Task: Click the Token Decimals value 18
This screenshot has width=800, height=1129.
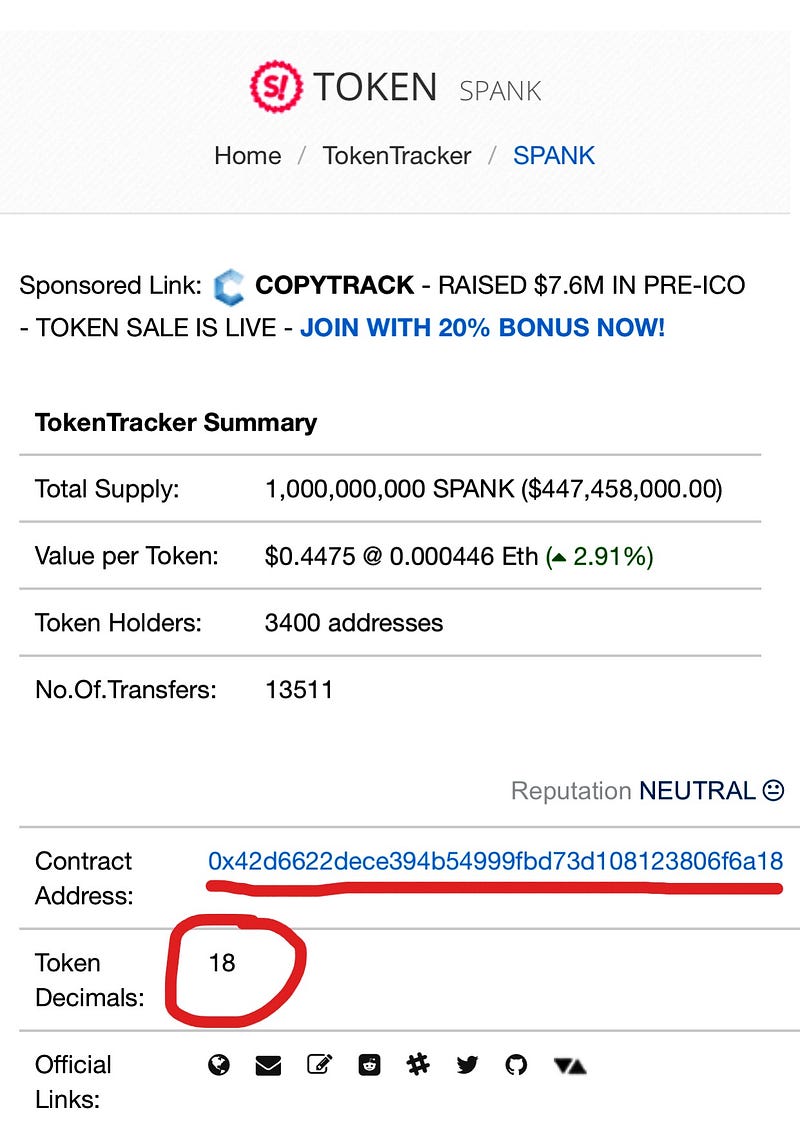Action: (222, 963)
